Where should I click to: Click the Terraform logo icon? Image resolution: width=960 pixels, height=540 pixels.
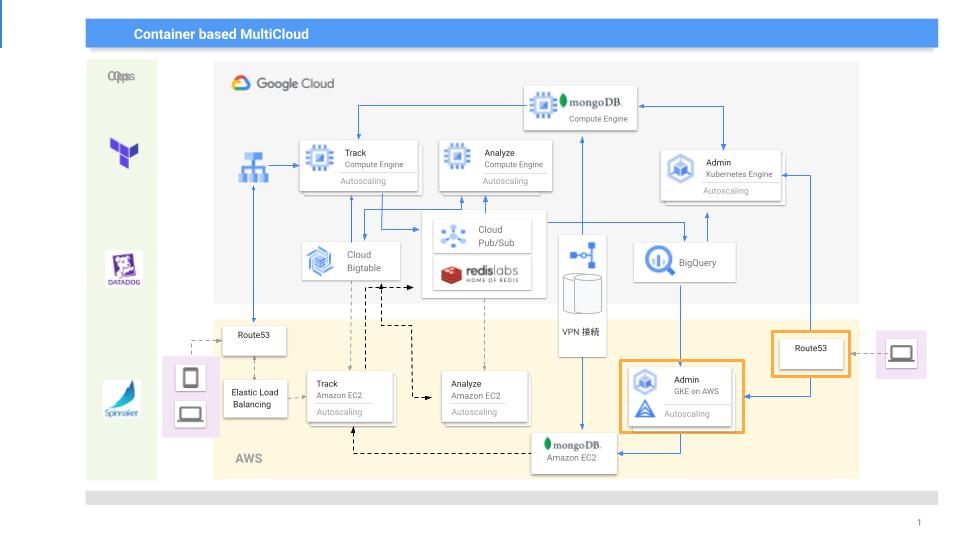(125, 152)
